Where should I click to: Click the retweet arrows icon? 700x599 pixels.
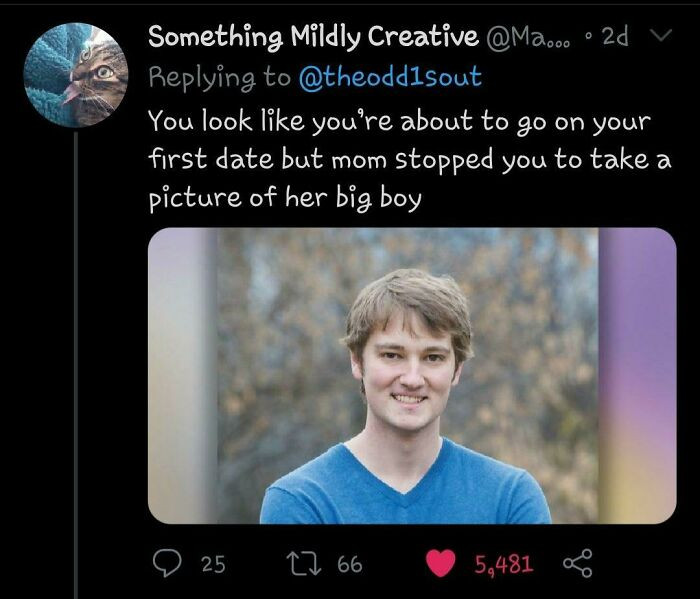(x=304, y=564)
